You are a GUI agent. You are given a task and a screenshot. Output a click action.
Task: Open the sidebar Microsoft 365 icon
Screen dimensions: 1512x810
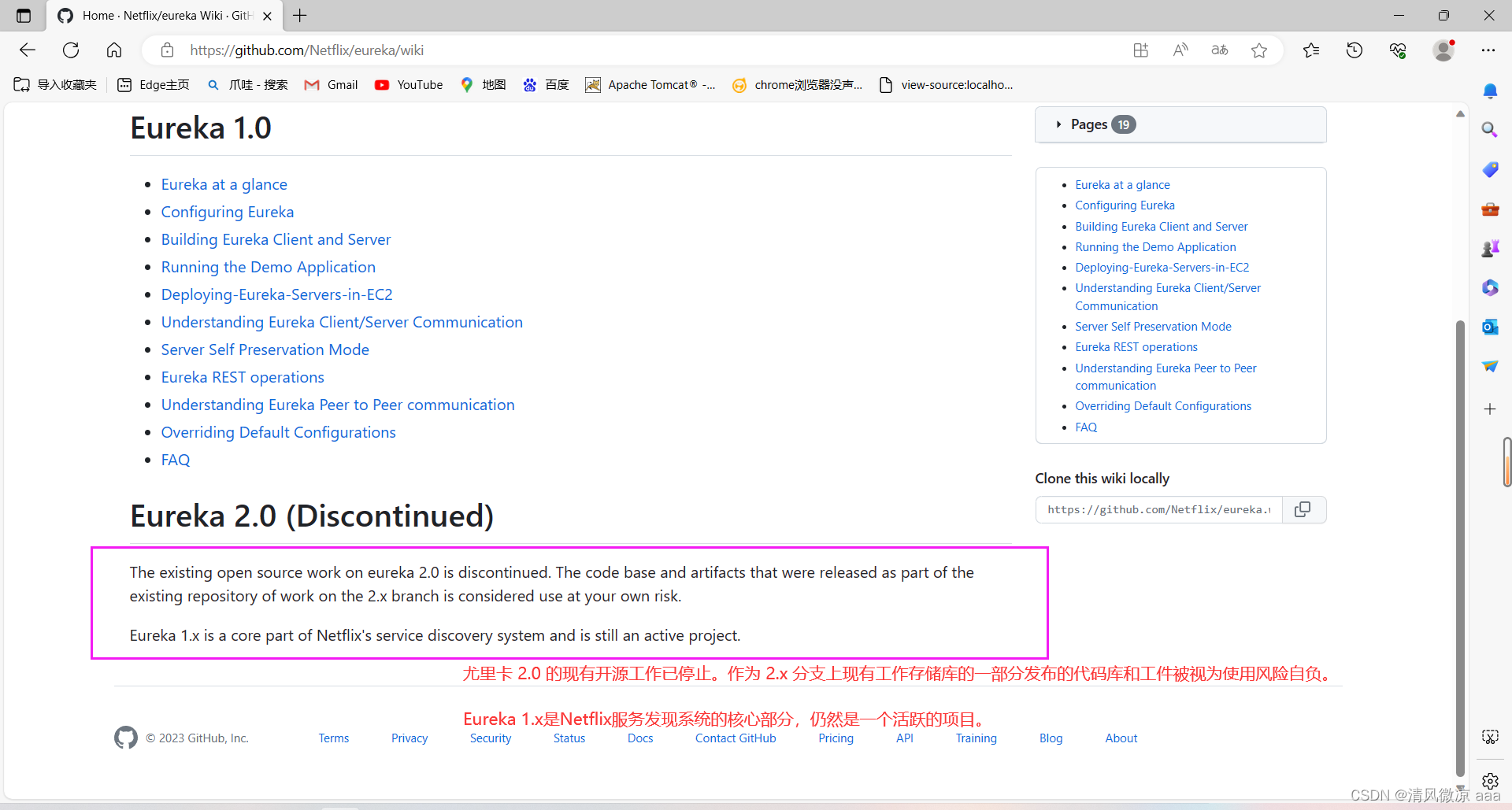[x=1490, y=288]
